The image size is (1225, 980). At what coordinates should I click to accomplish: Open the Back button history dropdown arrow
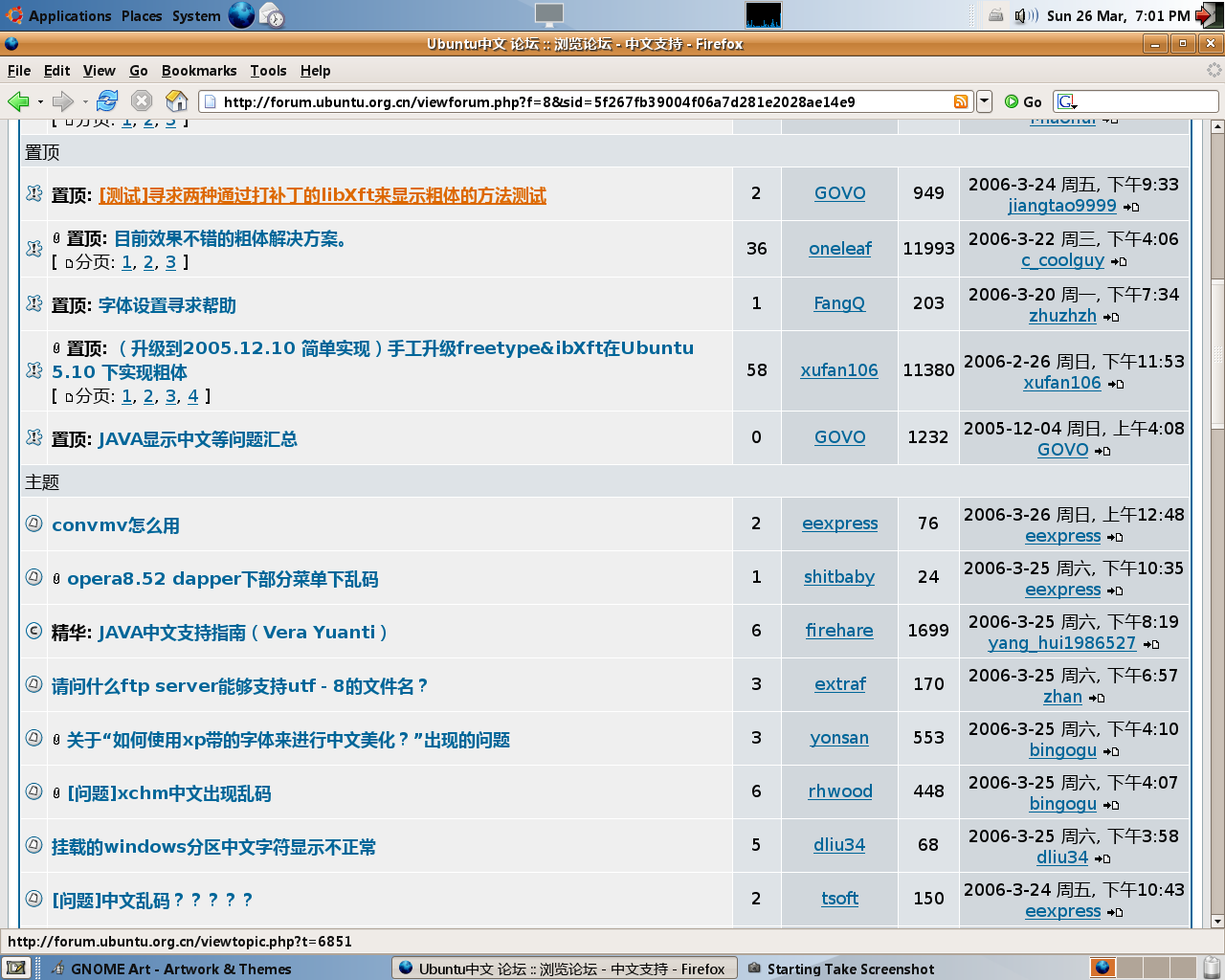pos(40,101)
